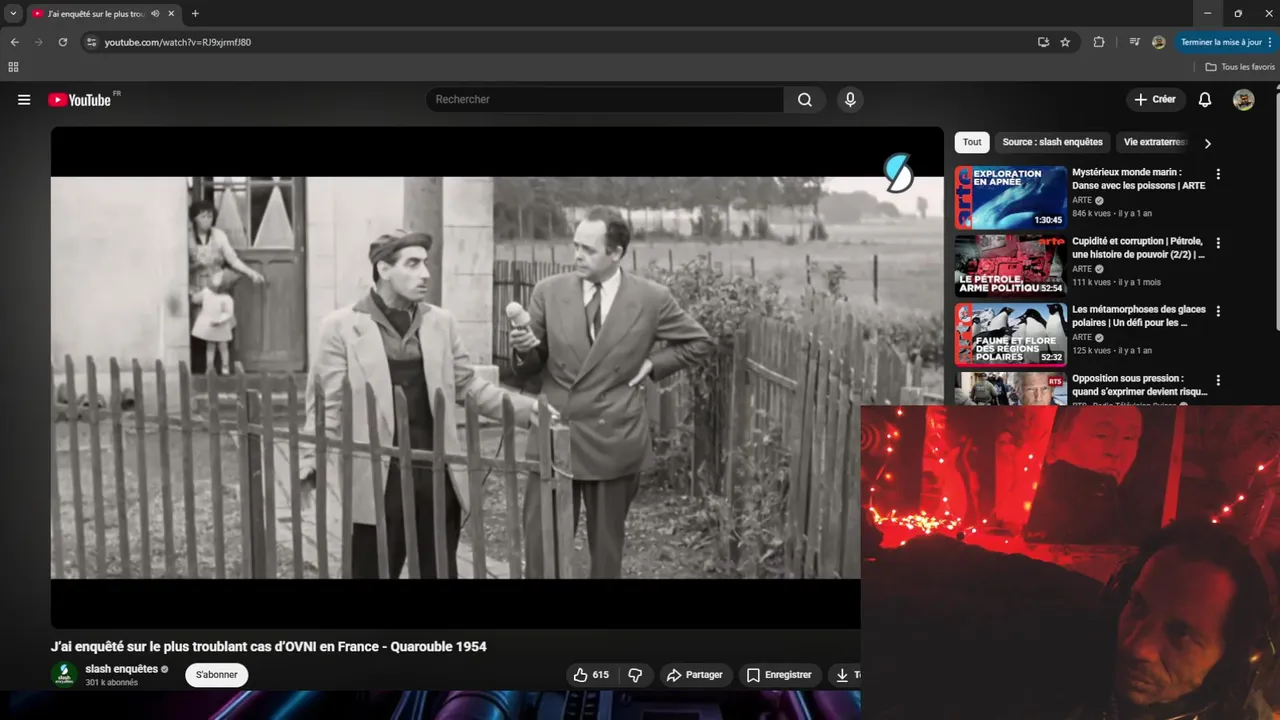Click the Enregistrer button
The height and width of the screenshot is (720, 1280).
coord(780,675)
